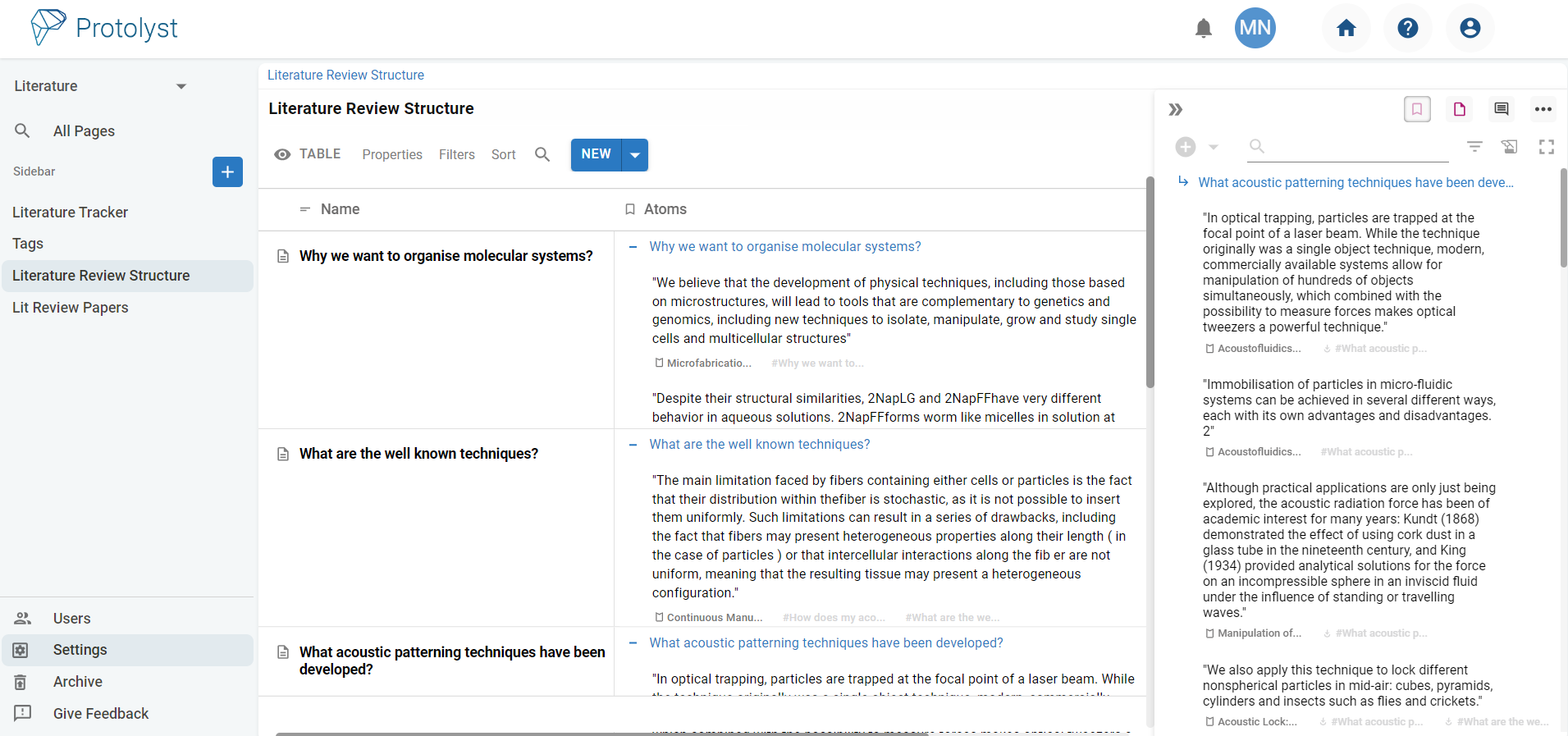The width and height of the screenshot is (1568, 736).
Task: Select the bookmark atoms panel icon
Action: [1417, 109]
